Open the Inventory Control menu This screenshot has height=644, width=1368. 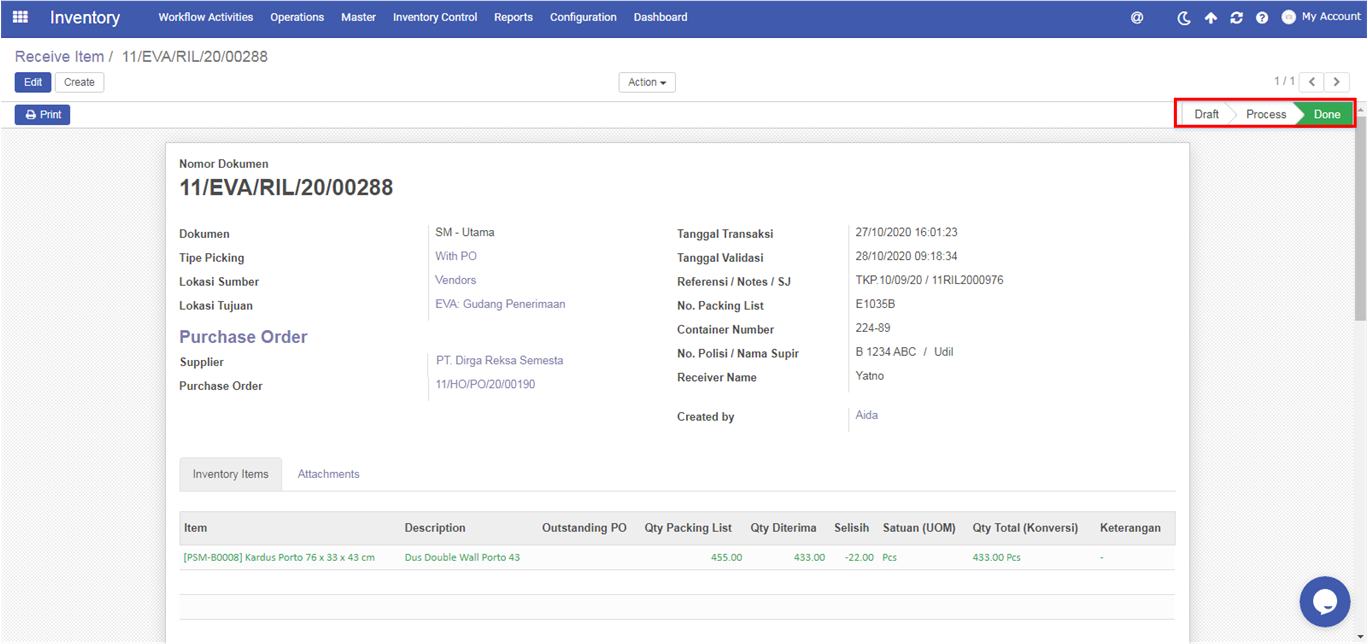pyautogui.click(x=435, y=17)
